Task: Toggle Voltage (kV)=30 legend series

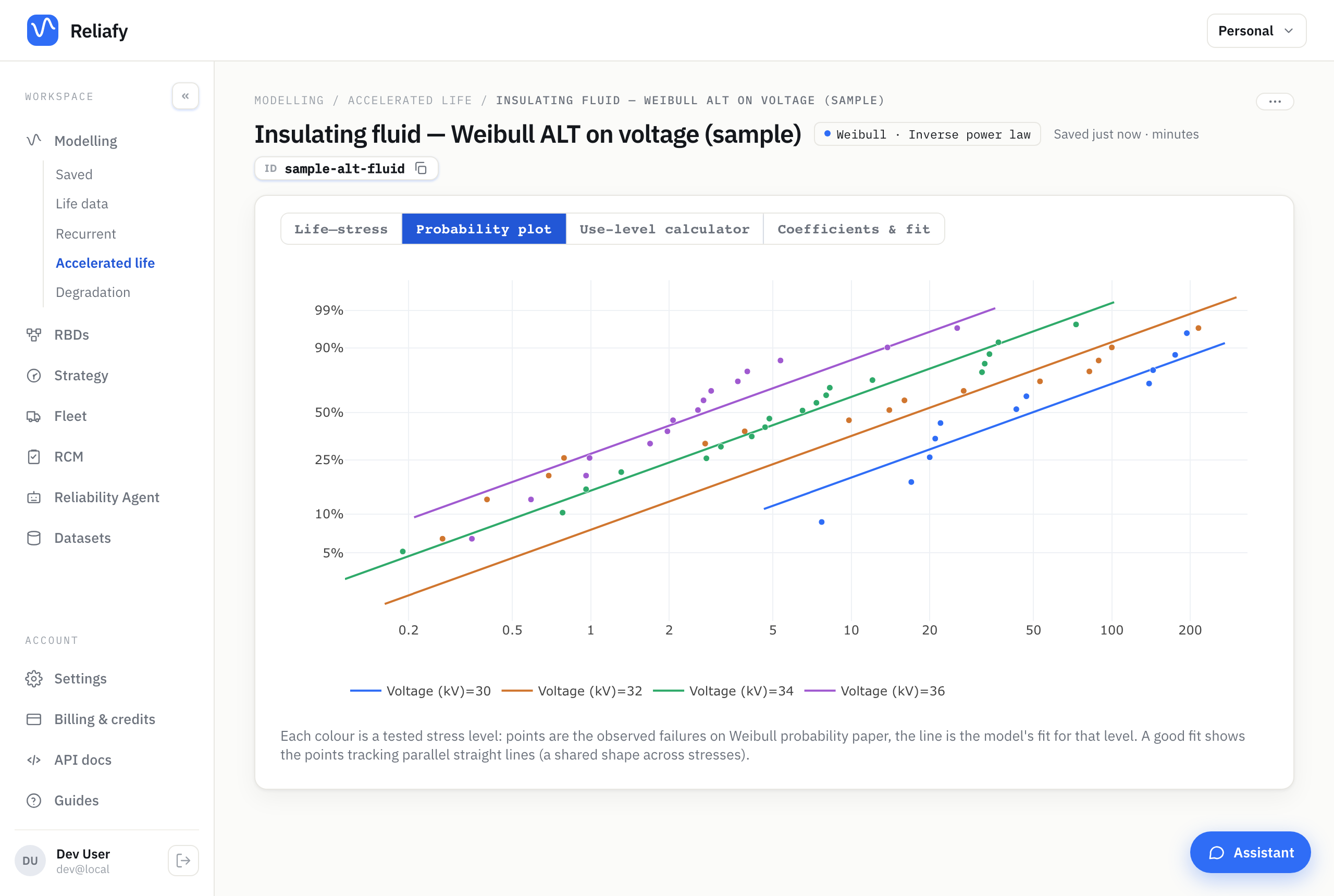Action: click(420, 691)
